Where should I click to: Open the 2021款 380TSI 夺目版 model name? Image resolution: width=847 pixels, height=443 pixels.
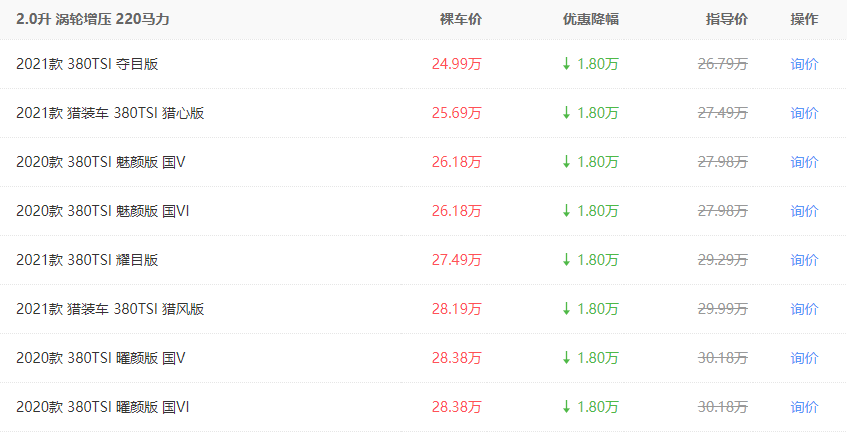point(87,64)
